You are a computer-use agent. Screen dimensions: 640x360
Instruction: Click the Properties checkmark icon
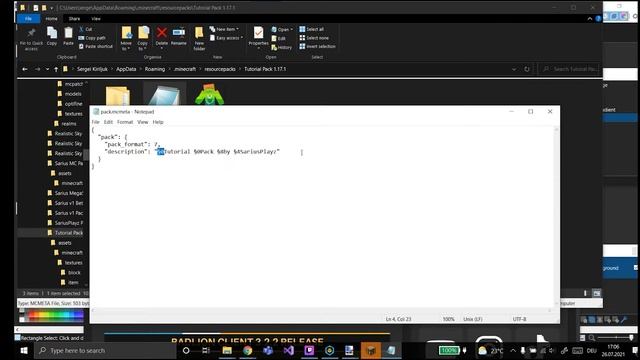click(x=258, y=33)
